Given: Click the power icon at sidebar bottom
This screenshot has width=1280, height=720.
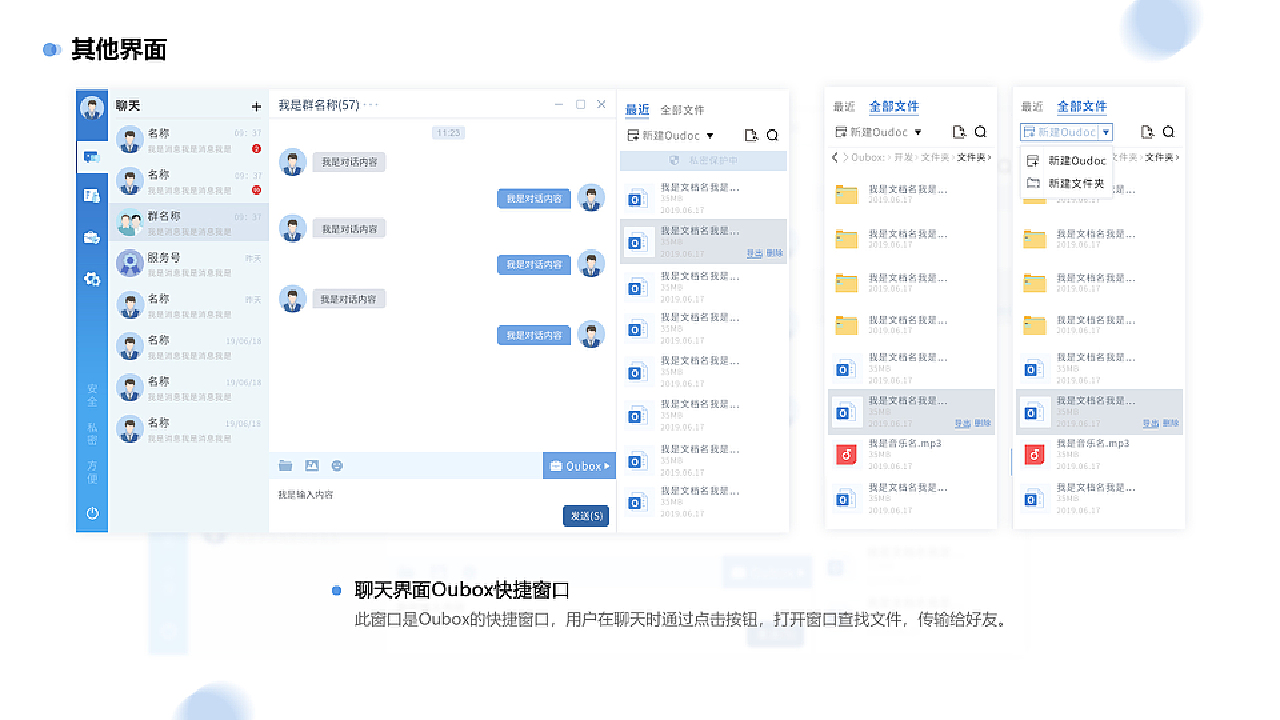Looking at the screenshot, I should (92, 513).
